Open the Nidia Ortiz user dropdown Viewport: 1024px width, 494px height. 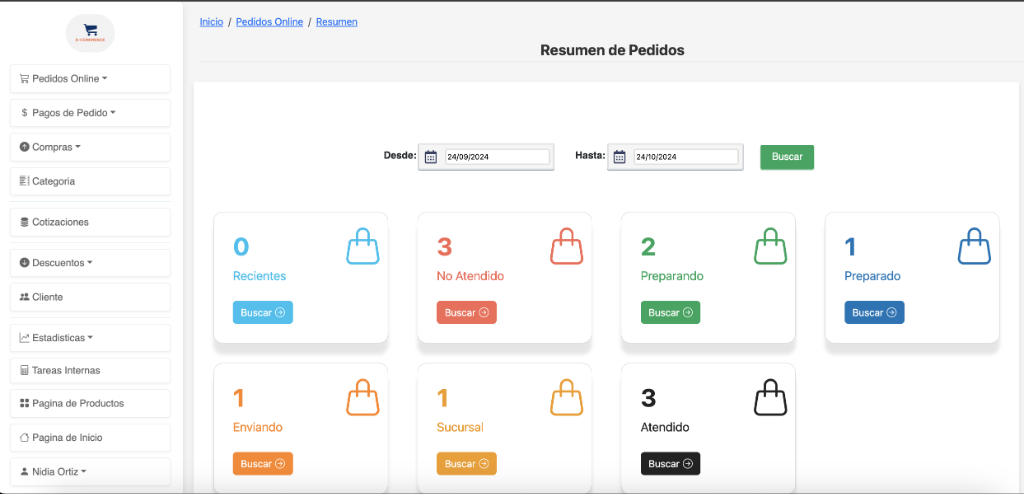click(x=90, y=470)
